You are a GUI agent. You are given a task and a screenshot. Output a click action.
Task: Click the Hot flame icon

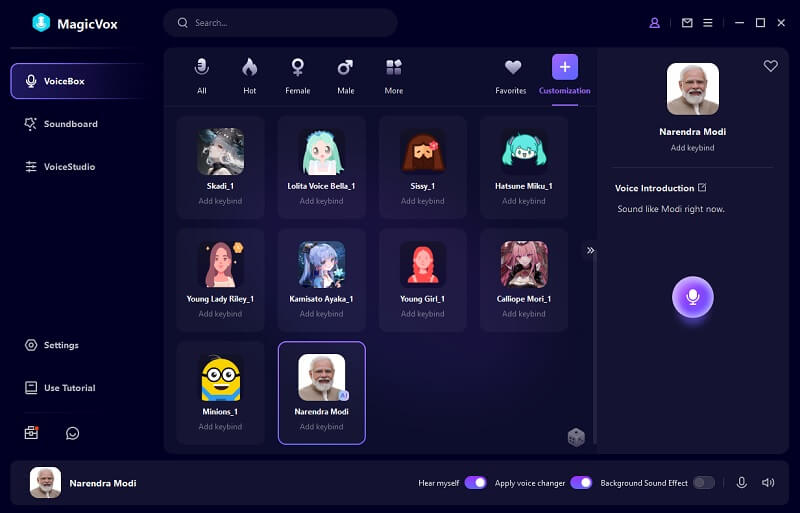pyautogui.click(x=249, y=67)
